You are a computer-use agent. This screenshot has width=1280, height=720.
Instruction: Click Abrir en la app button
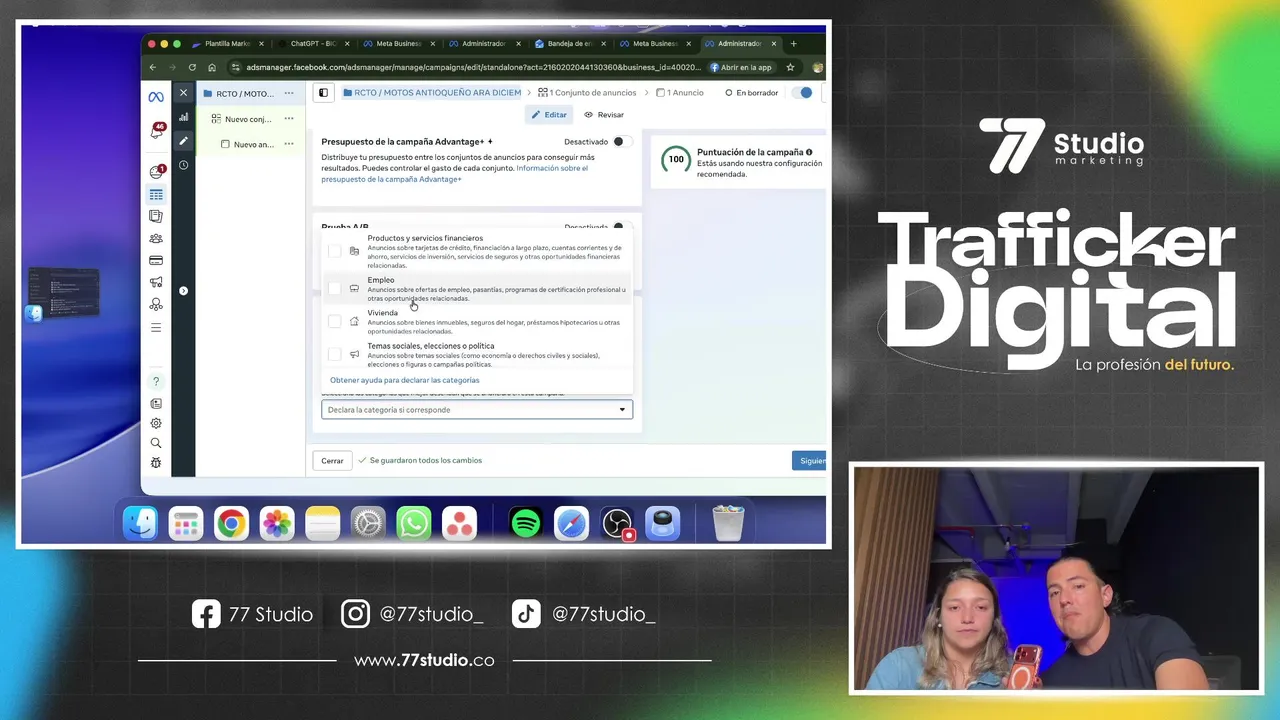coord(741,68)
